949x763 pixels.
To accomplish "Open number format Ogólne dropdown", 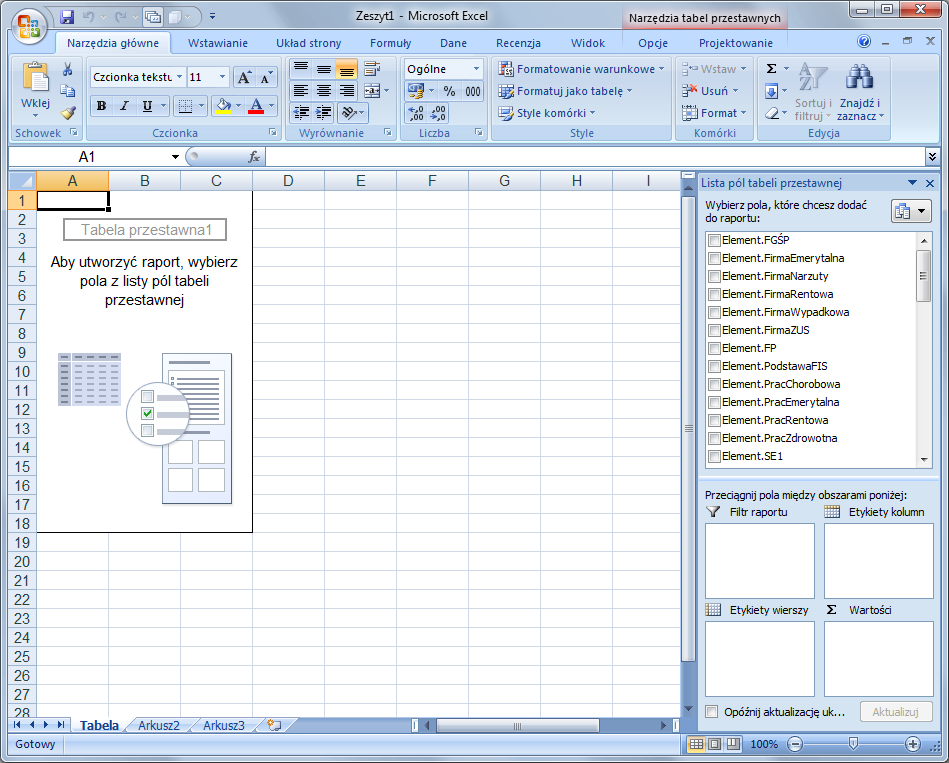I will tap(476, 69).
